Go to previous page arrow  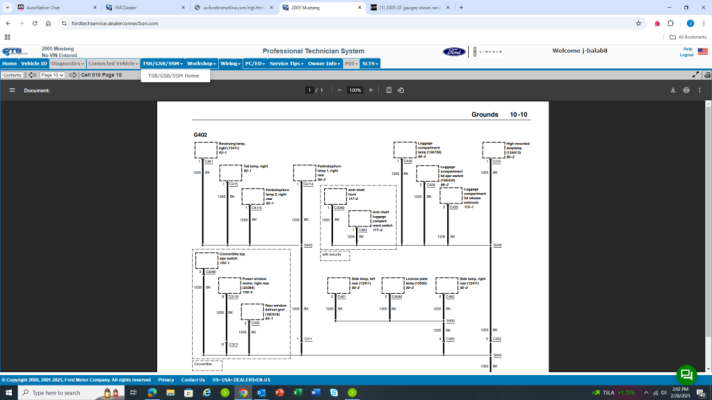[x=32, y=75]
